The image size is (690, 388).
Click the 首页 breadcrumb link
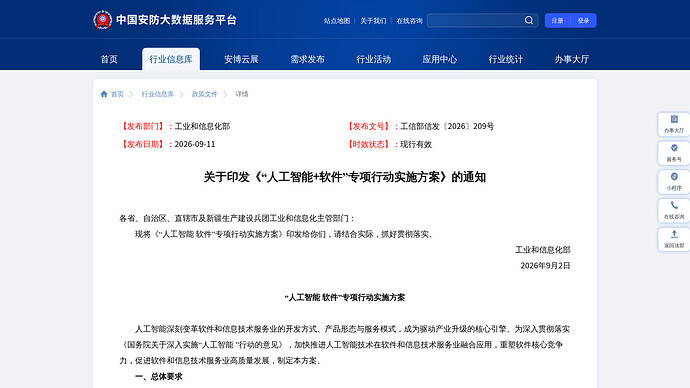pos(117,94)
